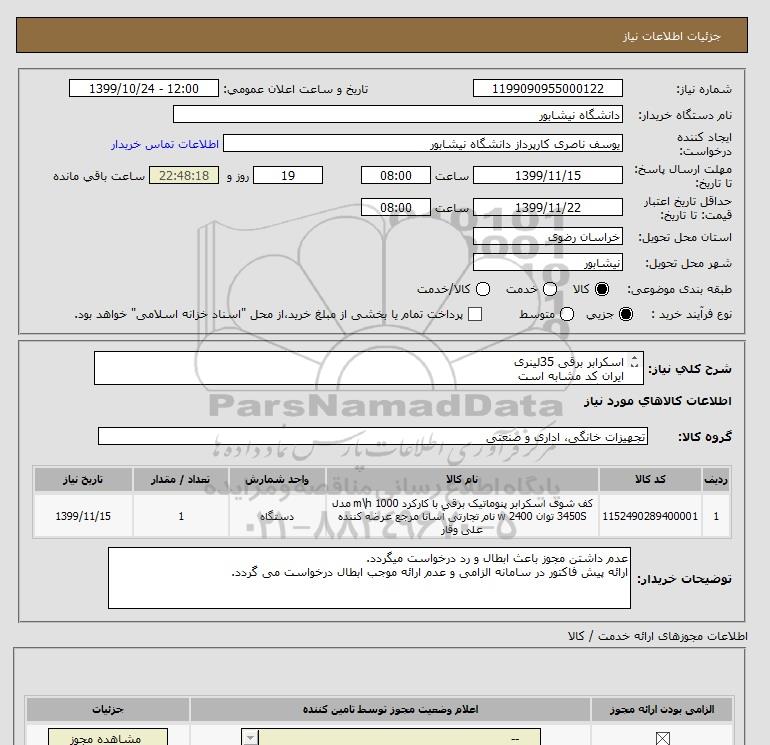Click the شماره نیاز field
Image resolution: width=770 pixels, height=745 pixels.
point(548,89)
